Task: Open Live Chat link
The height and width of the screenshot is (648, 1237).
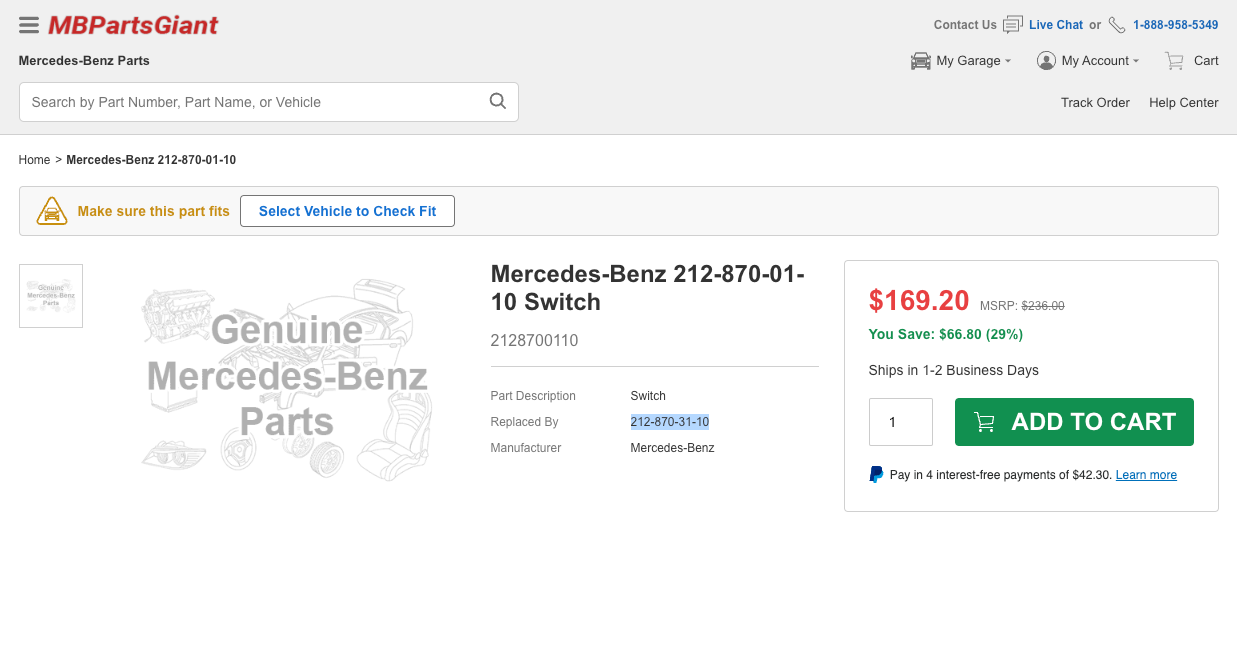Action: (x=1056, y=25)
